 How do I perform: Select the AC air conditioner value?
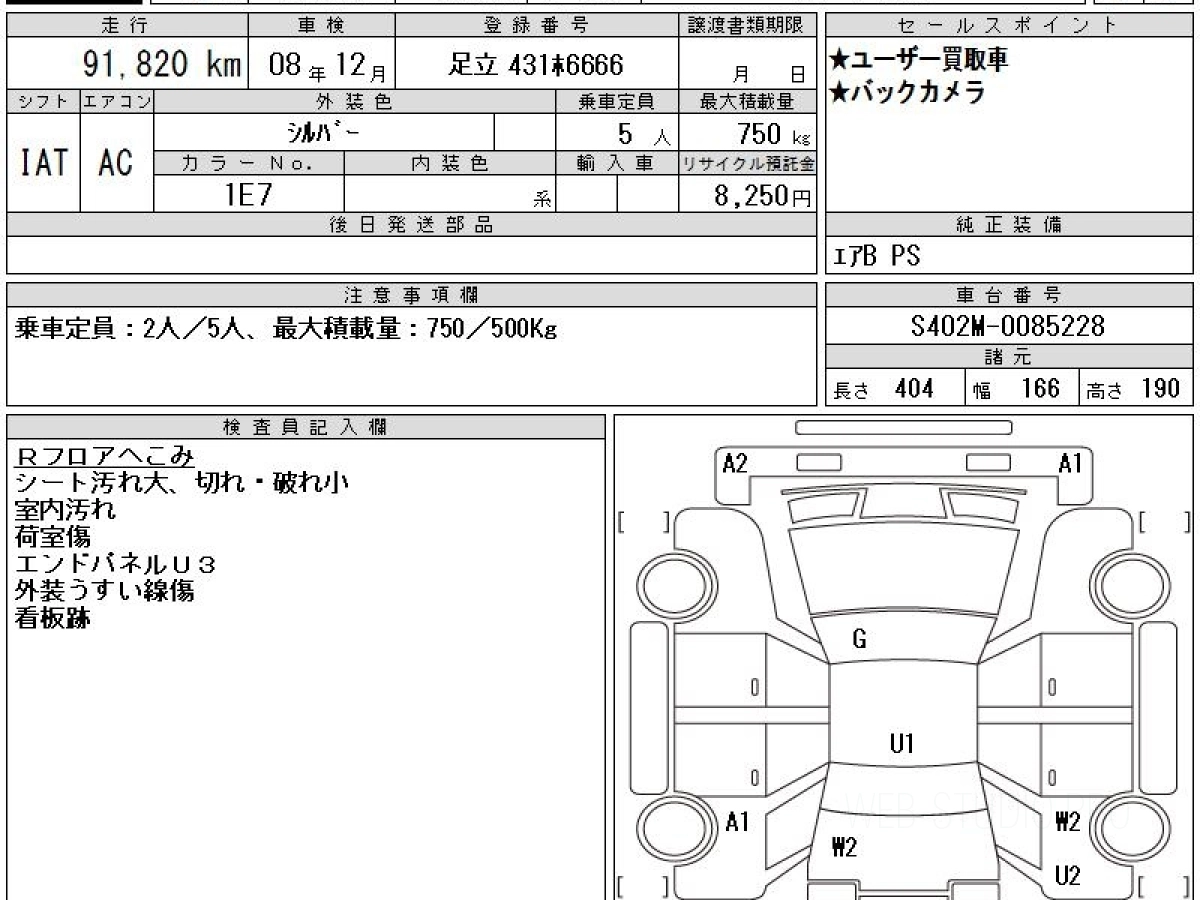116,163
